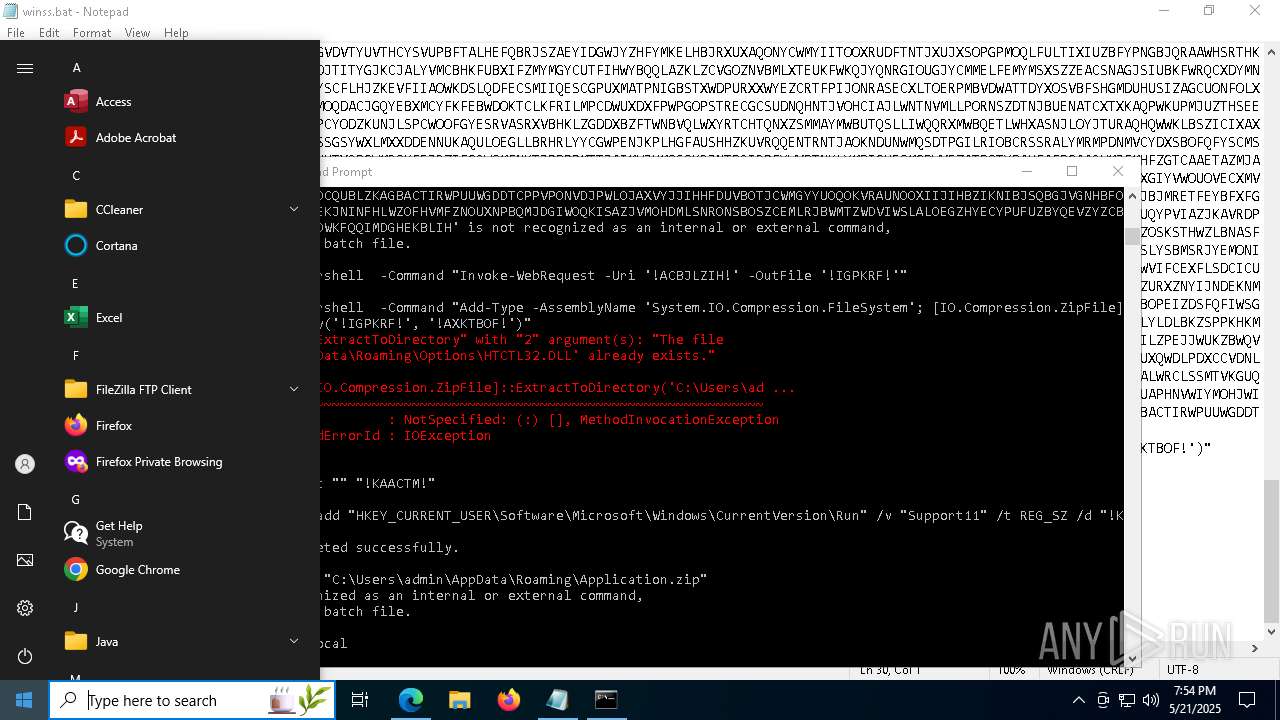Open Excel from the app list
This screenshot has width=1280, height=720.
click(x=180, y=317)
